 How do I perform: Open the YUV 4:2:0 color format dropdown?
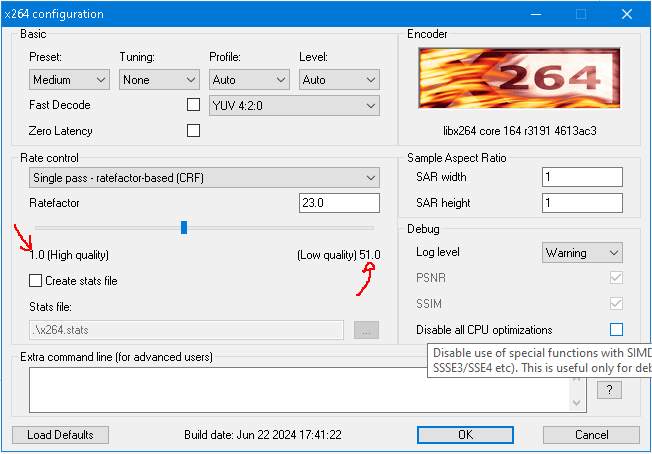coord(294,106)
